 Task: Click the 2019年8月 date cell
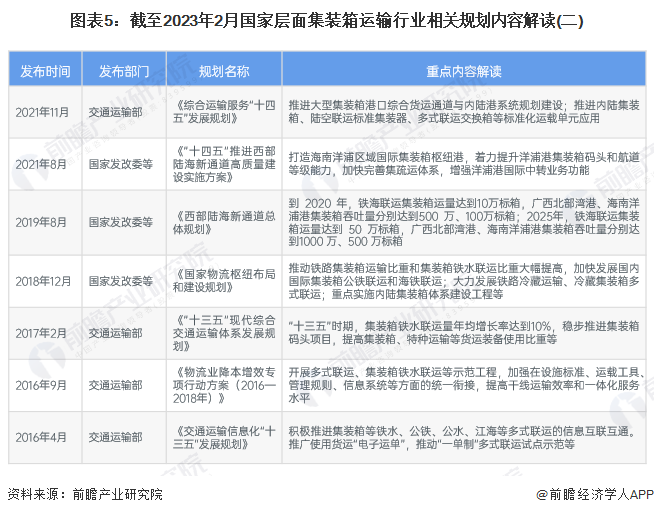pos(41,222)
